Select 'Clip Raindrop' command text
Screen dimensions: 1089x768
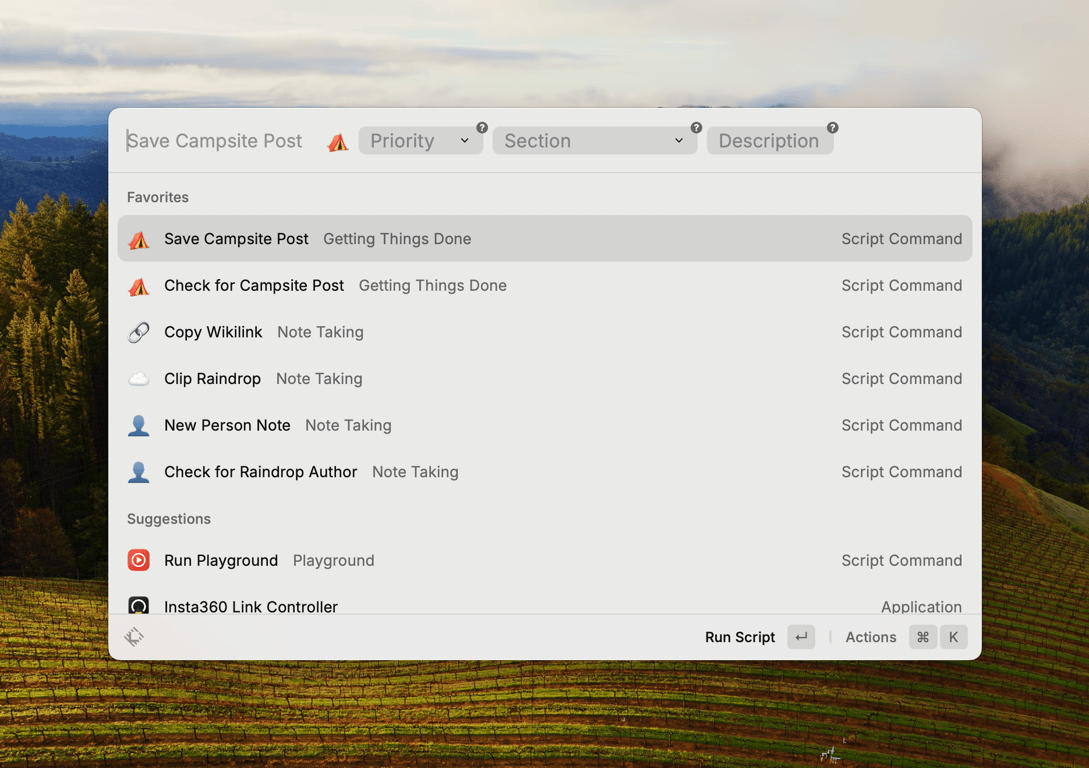pos(213,379)
